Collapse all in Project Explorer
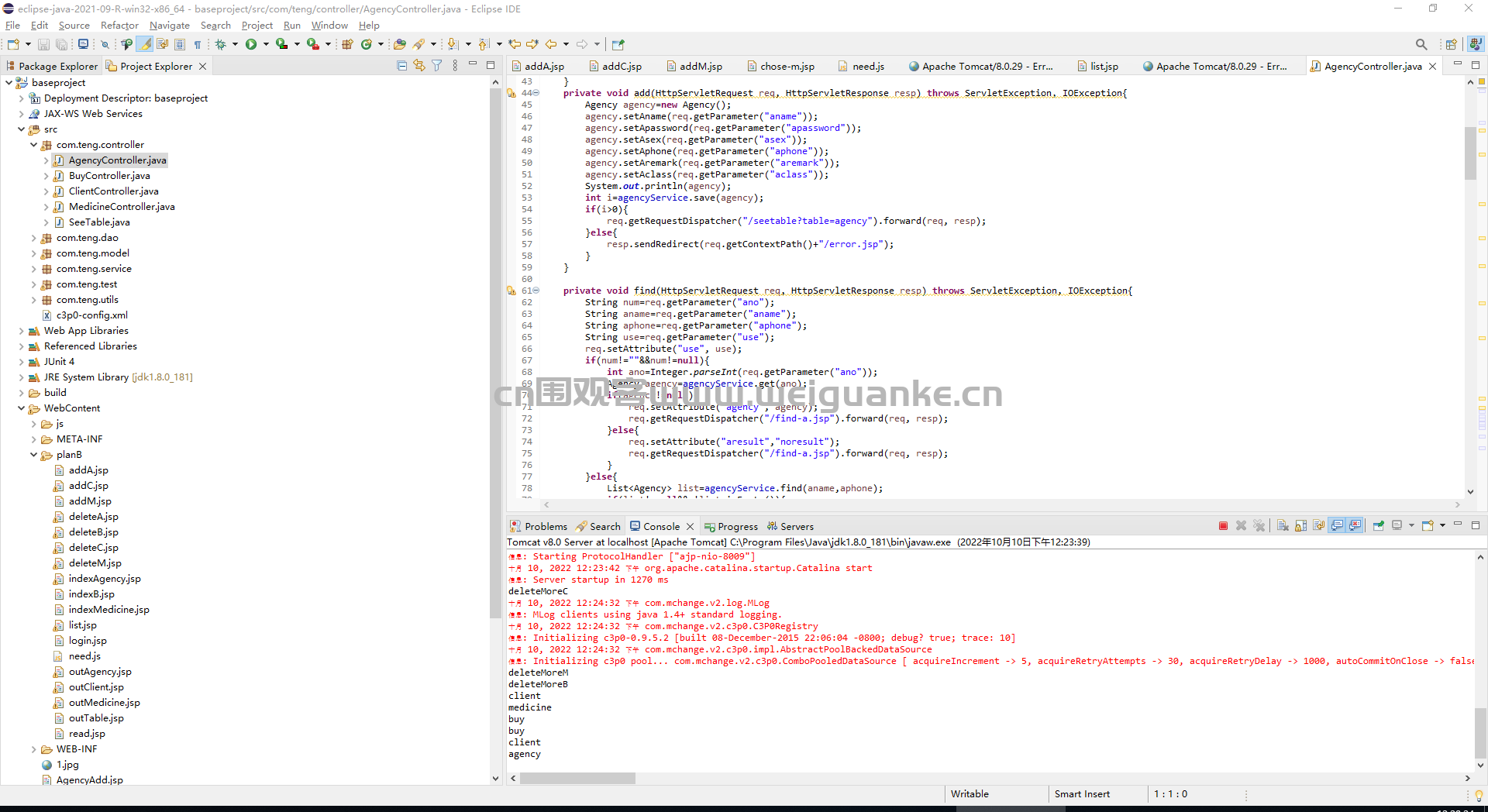Image resolution: width=1488 pixels, height=812 pixels. (401, 66)
